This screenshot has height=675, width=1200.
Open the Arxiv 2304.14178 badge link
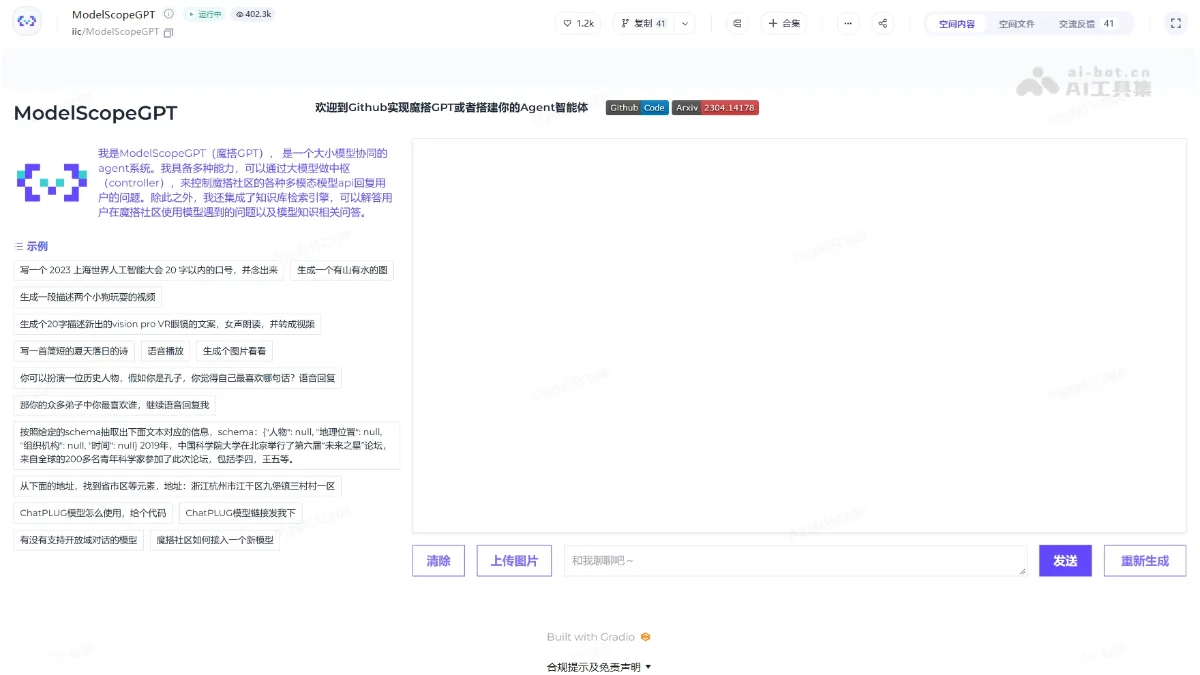[x=715, y=108]
